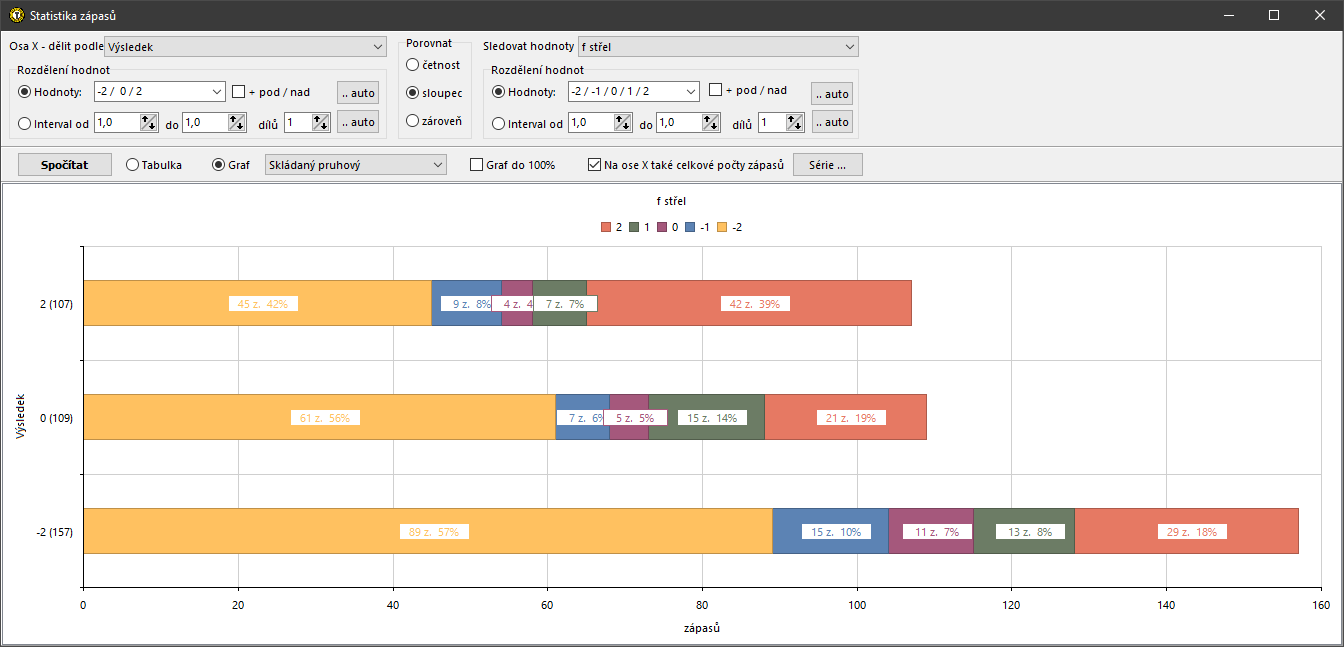1344x647 pixels.
Task: Click spin arrows of Sledovat hodnoty 'do' field
Action: click(711, 123)
